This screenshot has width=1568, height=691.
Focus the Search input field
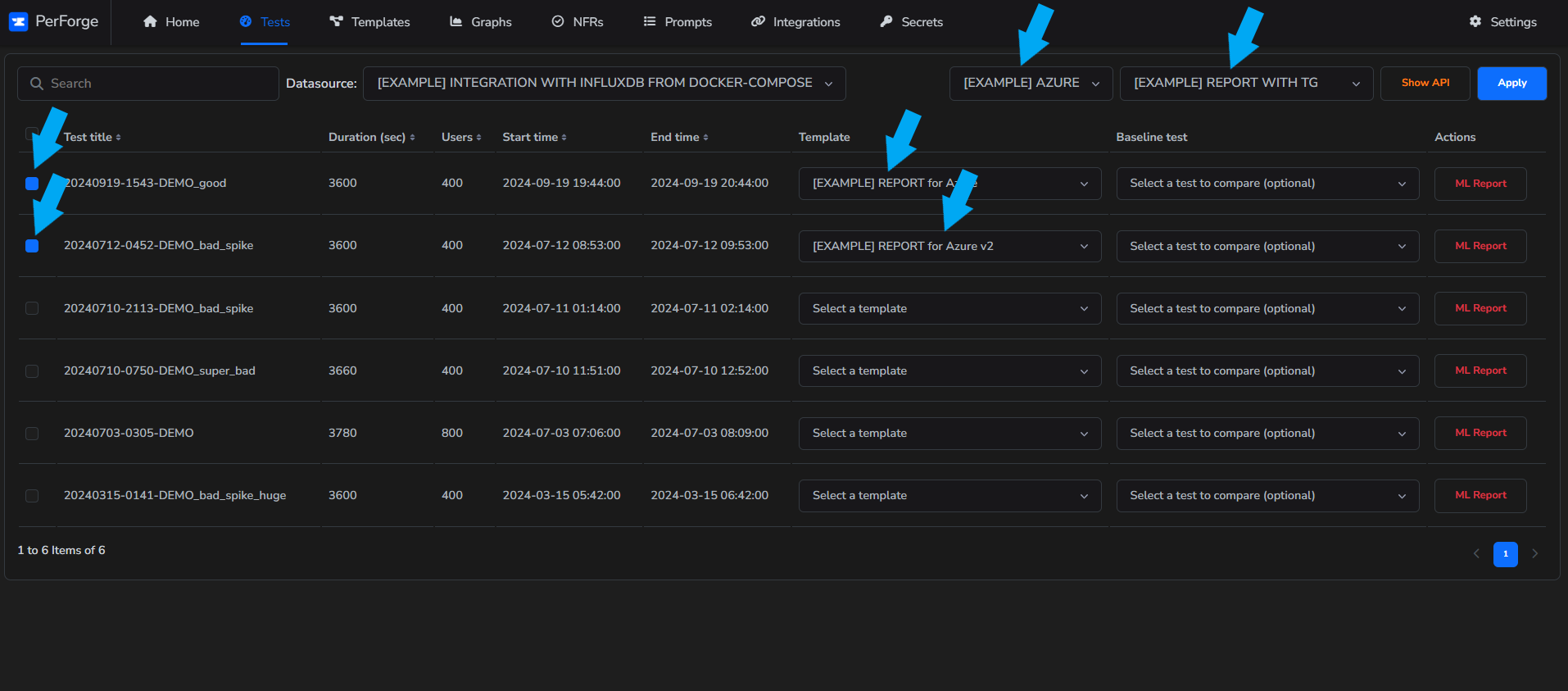point(148,84)
